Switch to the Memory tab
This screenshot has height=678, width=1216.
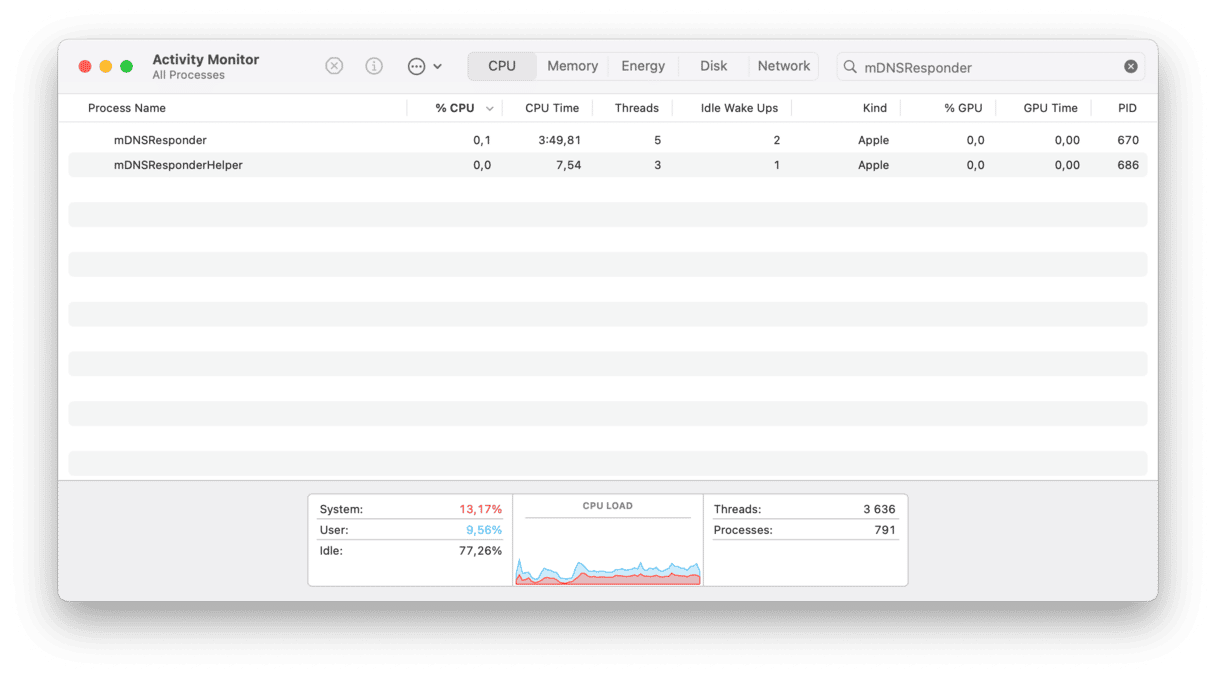click(572, 66)
